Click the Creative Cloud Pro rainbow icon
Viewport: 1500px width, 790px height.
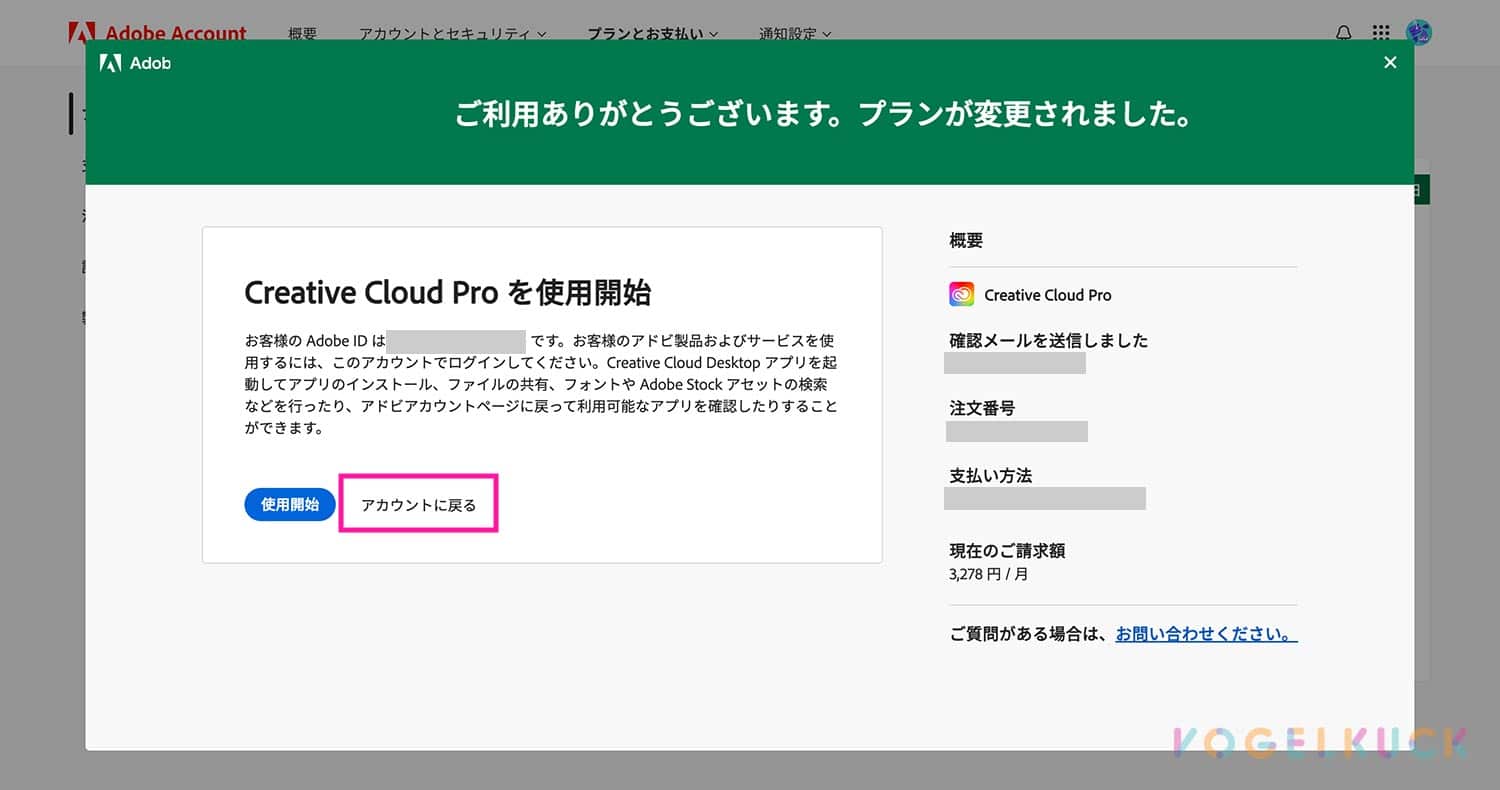click(x=960, y=294)
